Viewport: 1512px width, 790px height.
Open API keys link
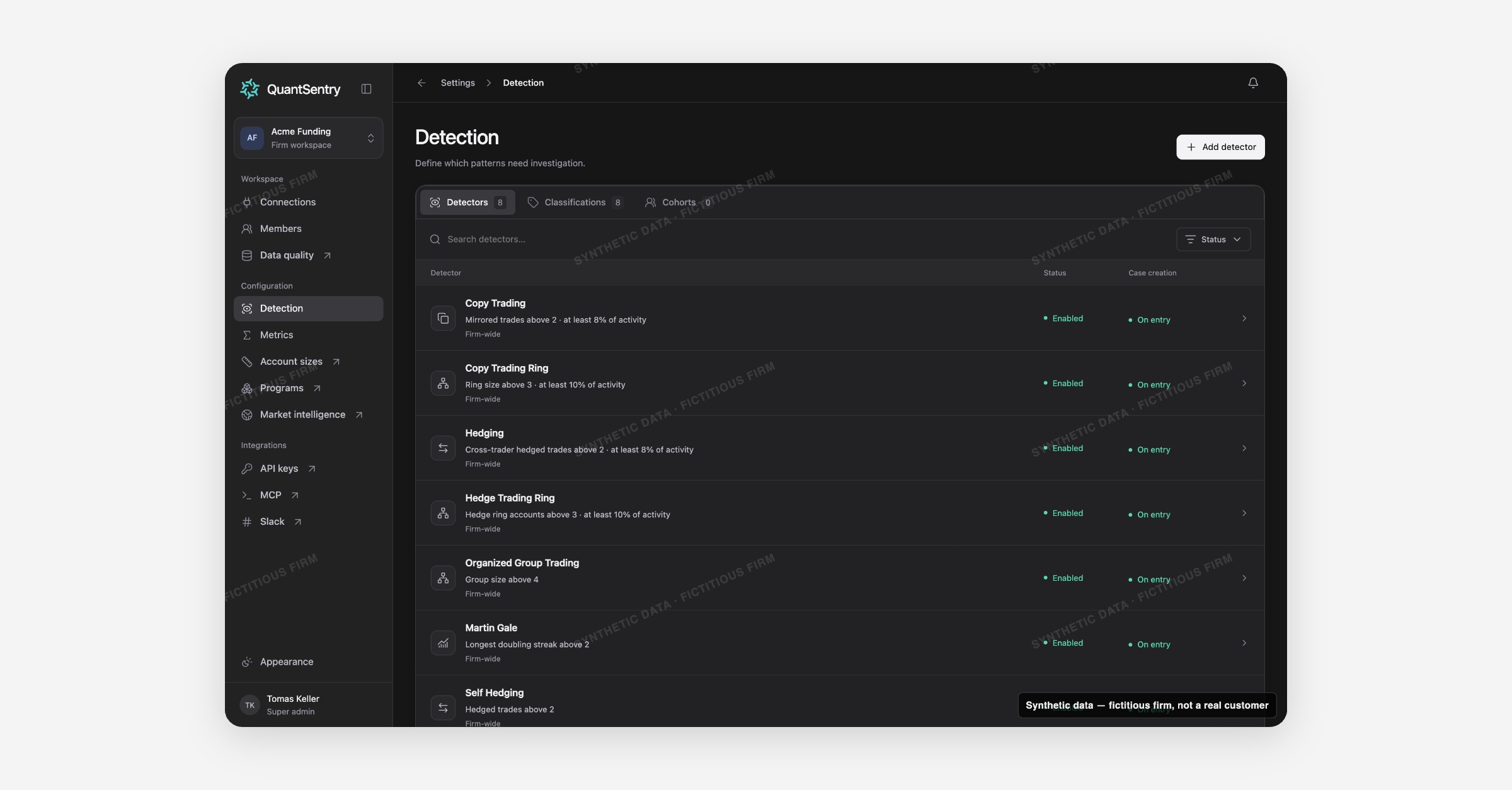(308, 469)
